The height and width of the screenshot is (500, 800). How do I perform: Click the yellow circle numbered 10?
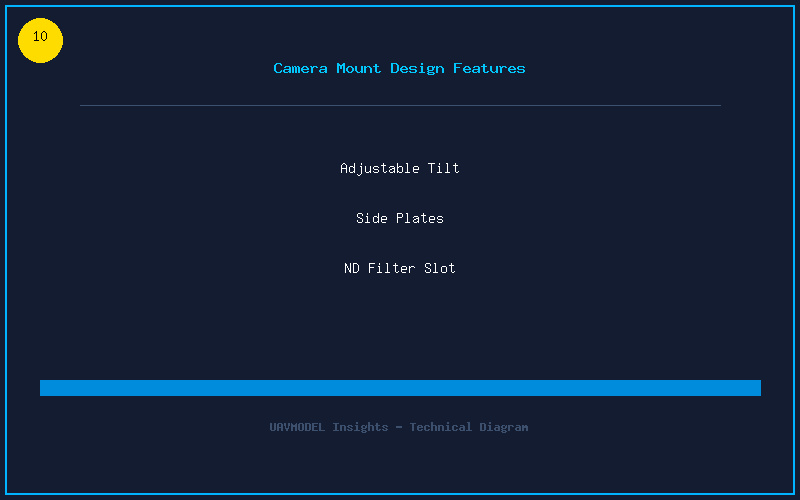40,40
